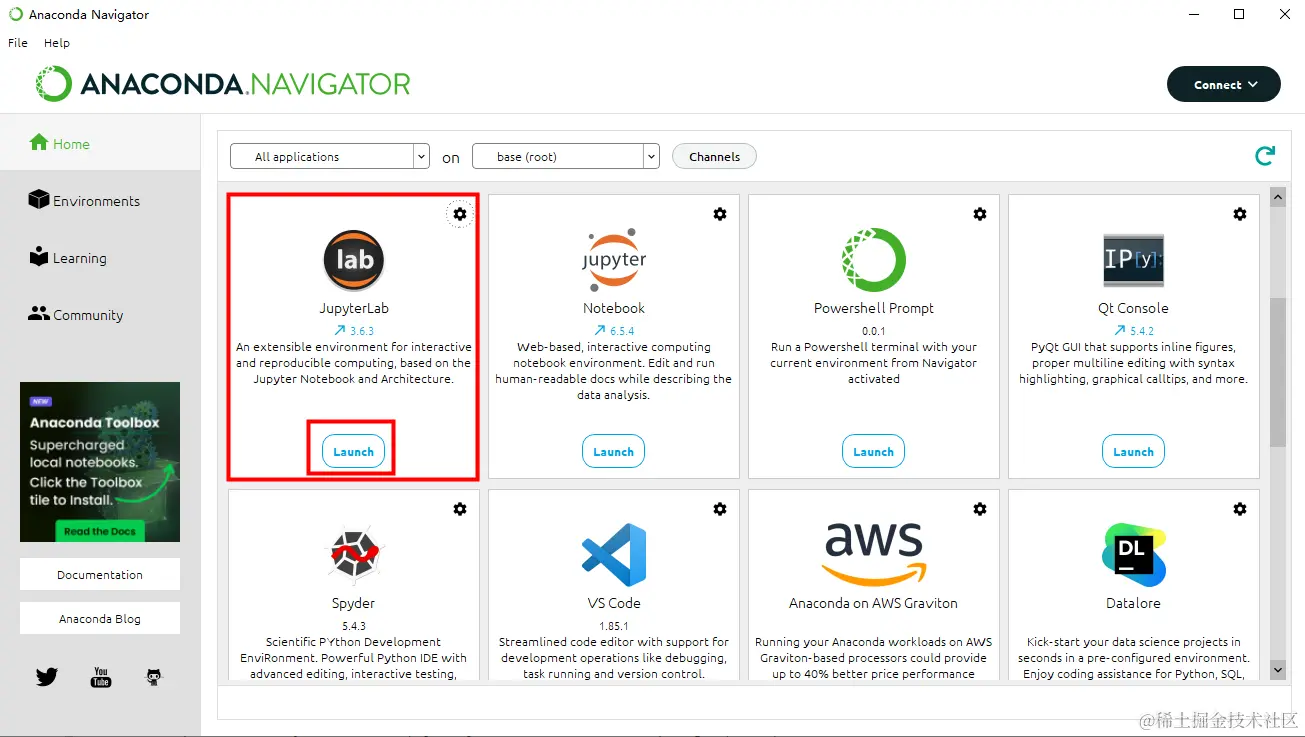Switch to the Environments tab
This screenshot has height=737, width=1305.
coord(96,201)
